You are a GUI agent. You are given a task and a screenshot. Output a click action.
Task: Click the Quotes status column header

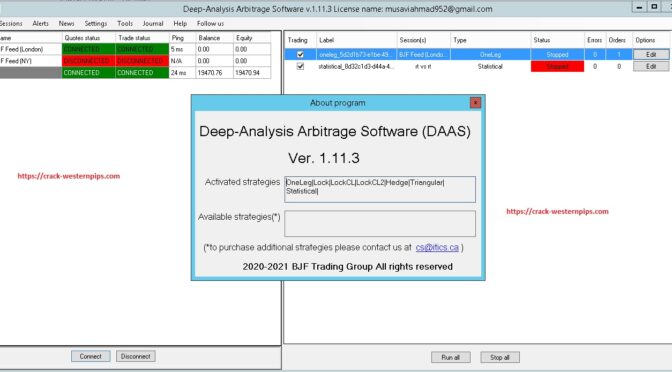click(89, 38)
